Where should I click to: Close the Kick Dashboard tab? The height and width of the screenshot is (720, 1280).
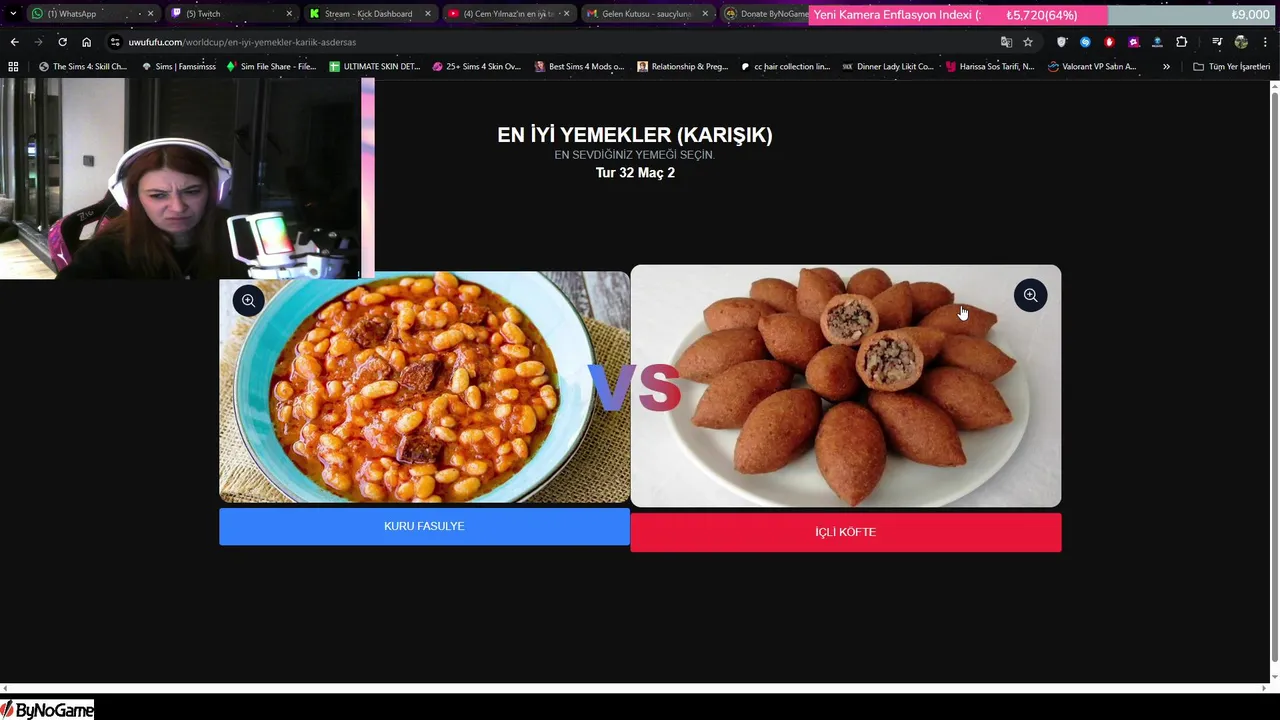[428, 14]
